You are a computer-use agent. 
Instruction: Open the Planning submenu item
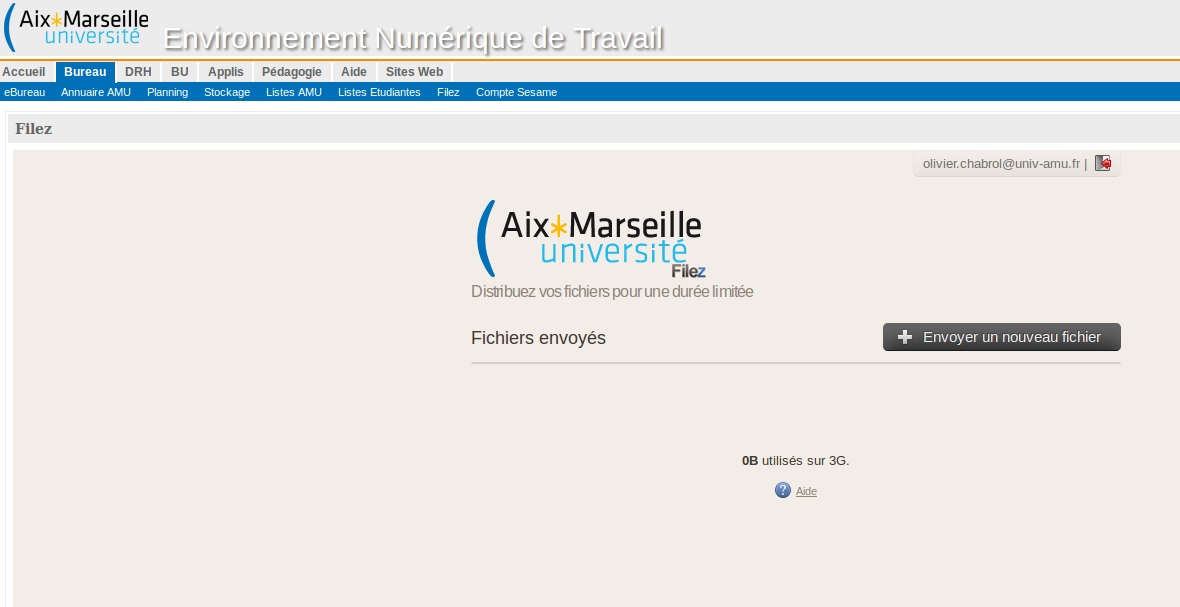(167, 92)
